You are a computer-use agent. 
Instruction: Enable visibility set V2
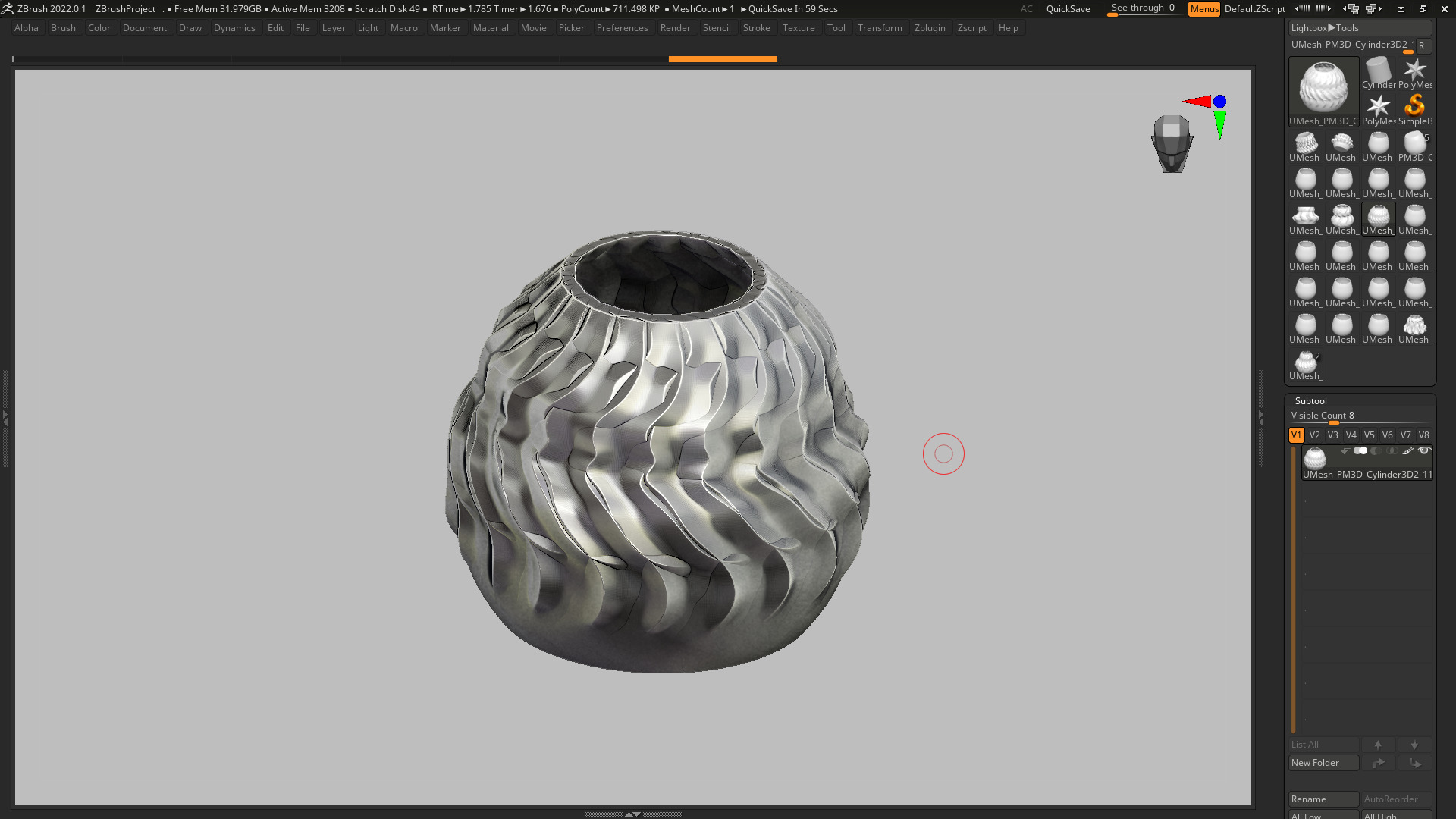coord(1315,435)
